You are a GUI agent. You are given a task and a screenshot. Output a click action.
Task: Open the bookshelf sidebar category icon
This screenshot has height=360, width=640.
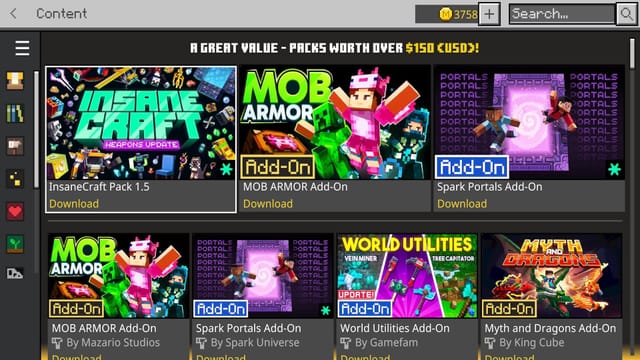pyautogui.click(x=15, y=113)
